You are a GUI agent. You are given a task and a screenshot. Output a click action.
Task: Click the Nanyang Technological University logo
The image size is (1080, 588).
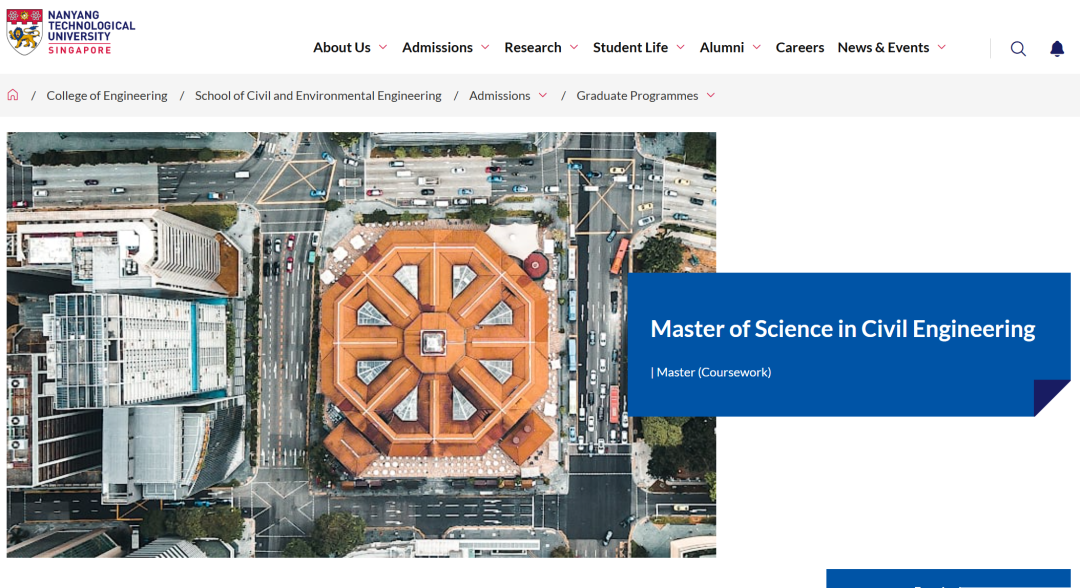click(70, 33)
